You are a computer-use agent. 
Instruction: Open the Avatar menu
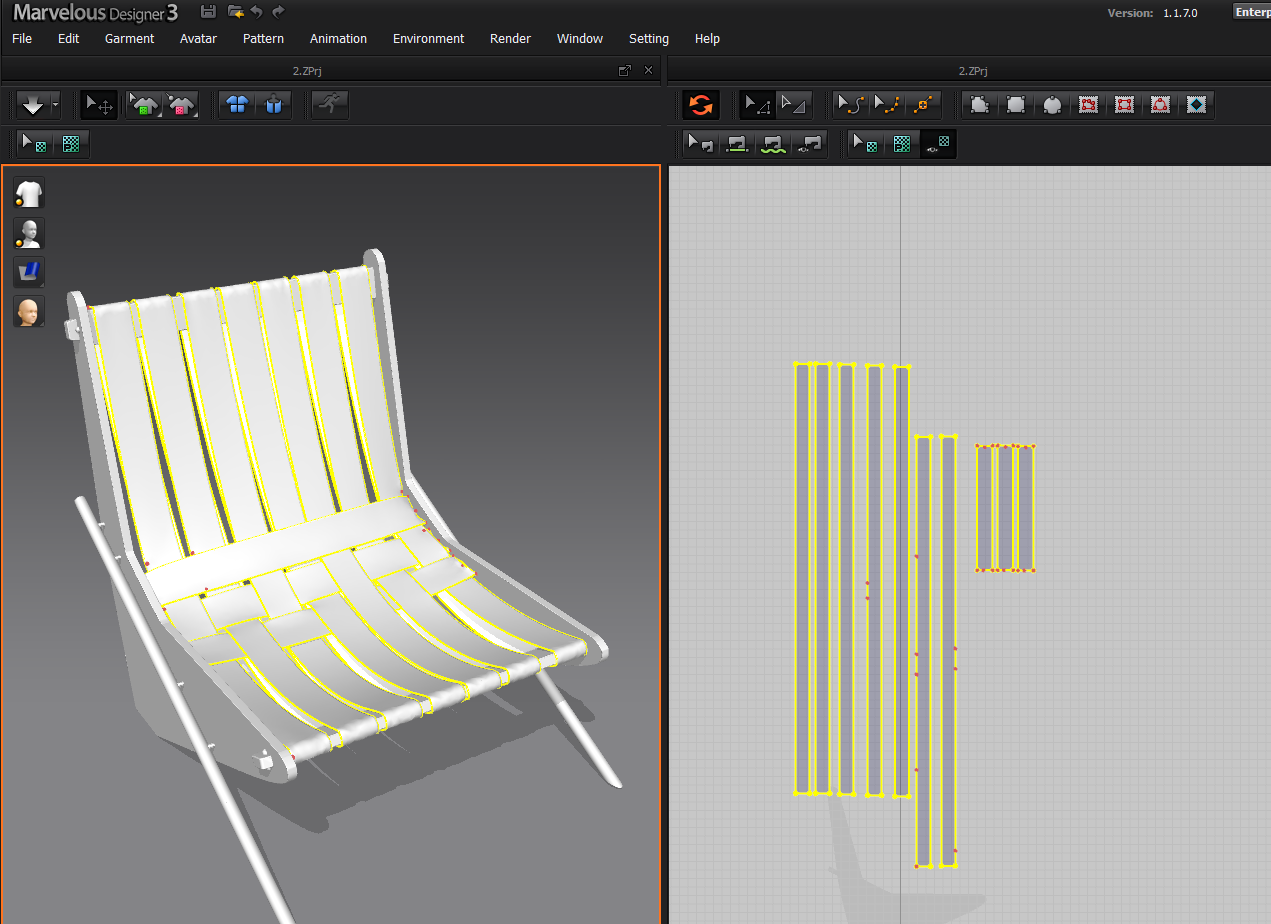pos(198,38)
